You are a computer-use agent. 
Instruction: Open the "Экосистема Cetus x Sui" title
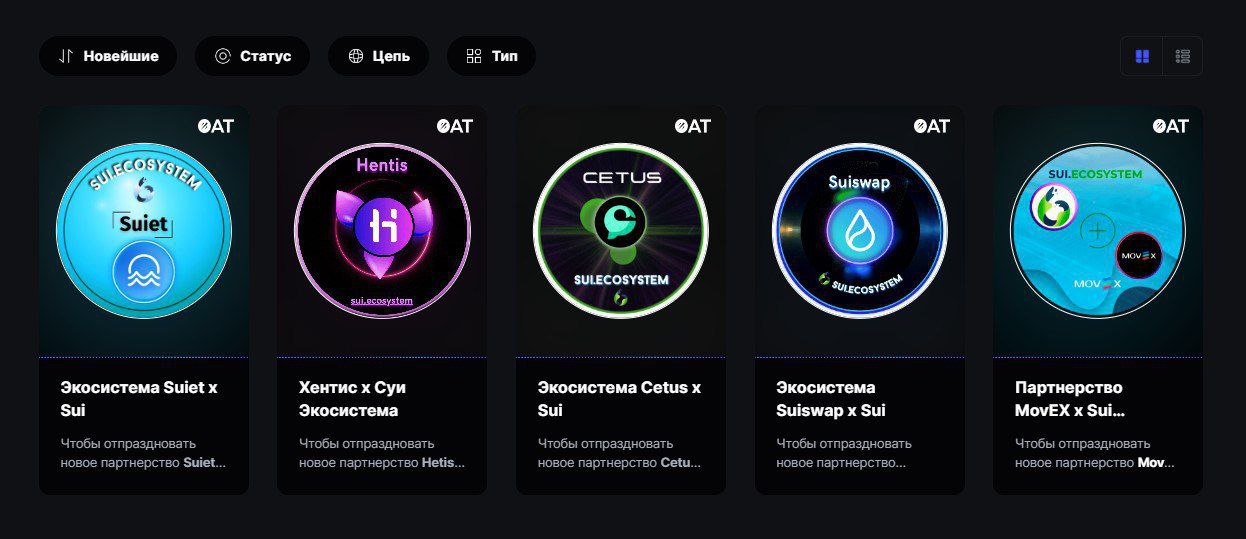pos(619,398)
